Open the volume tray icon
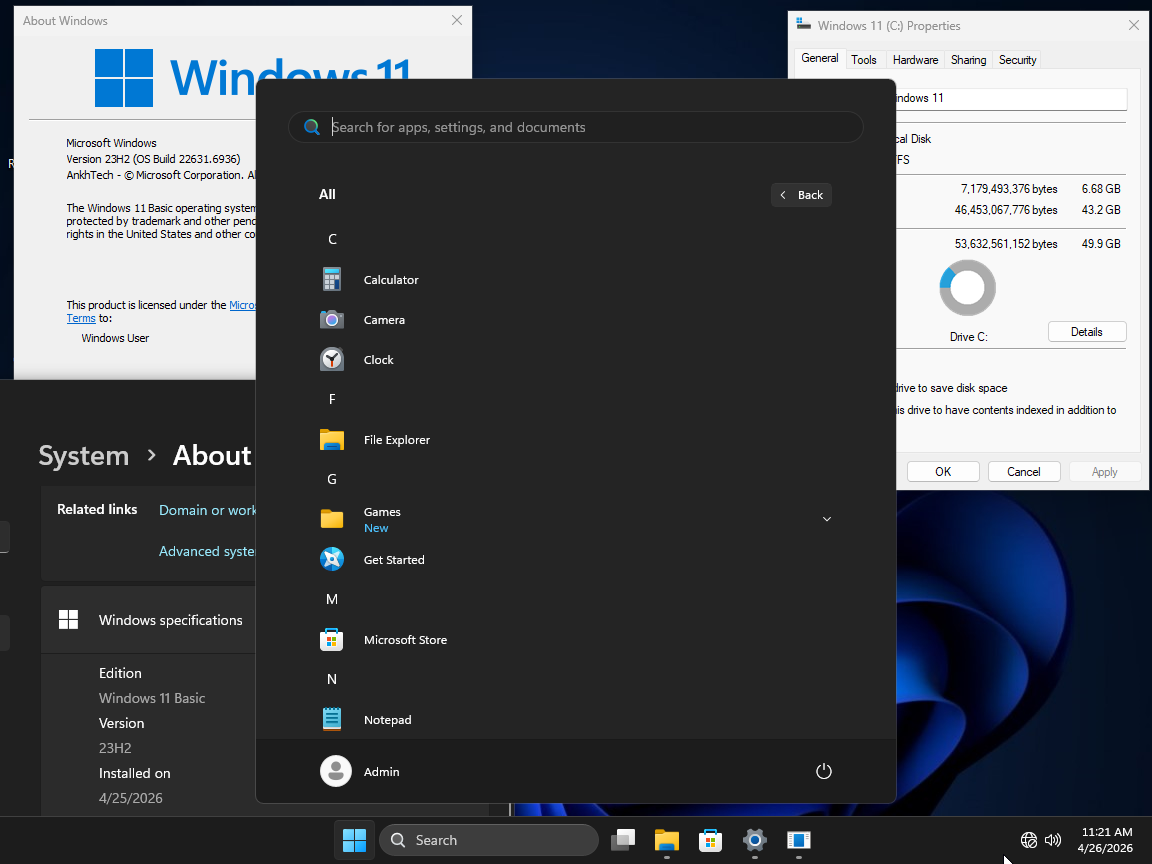This screenshot has width=1152, height=864. [1053, 840]
